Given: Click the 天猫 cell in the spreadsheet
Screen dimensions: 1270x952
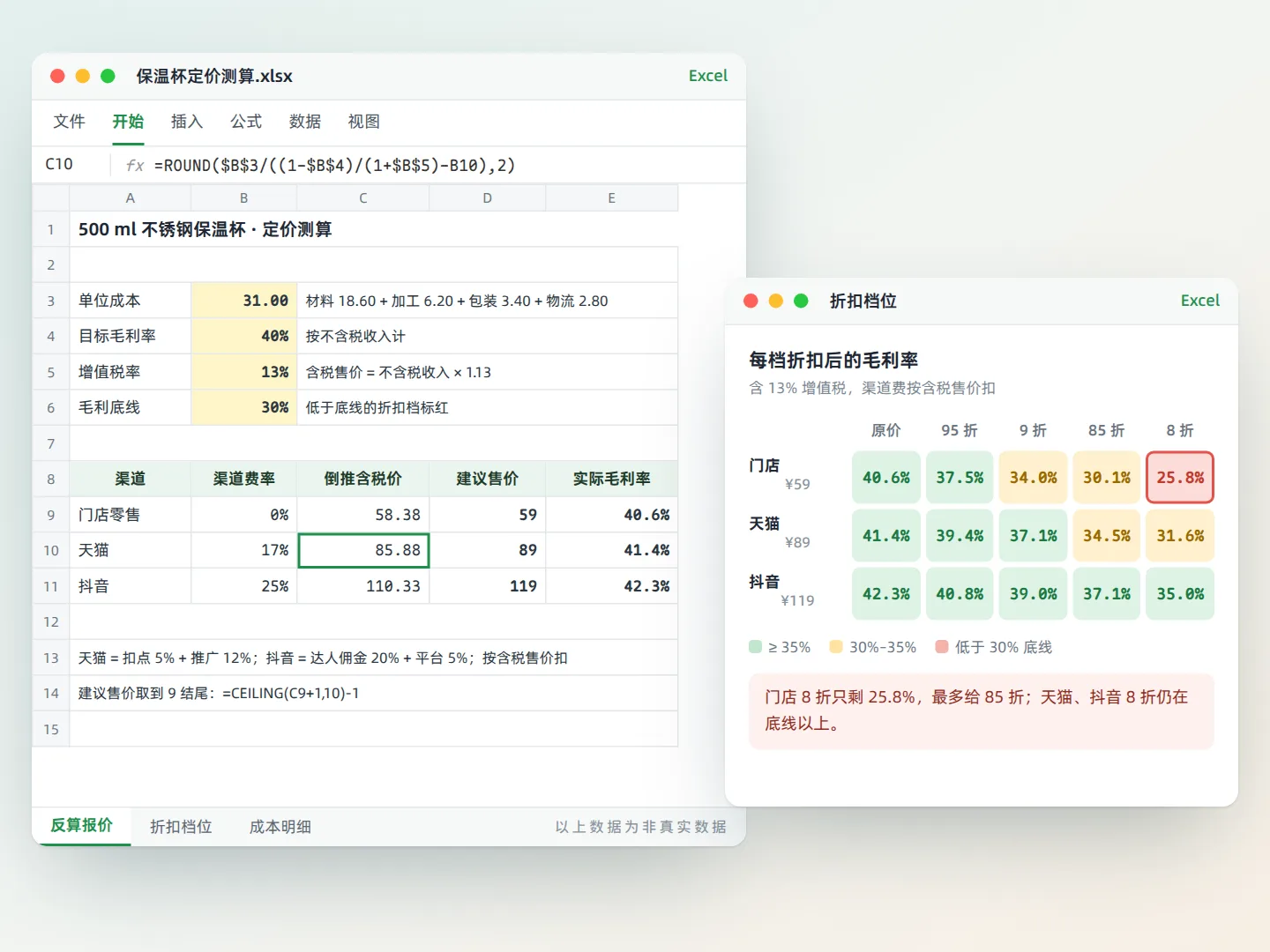Looking at the screenshot, I should [x=130, y=550].
